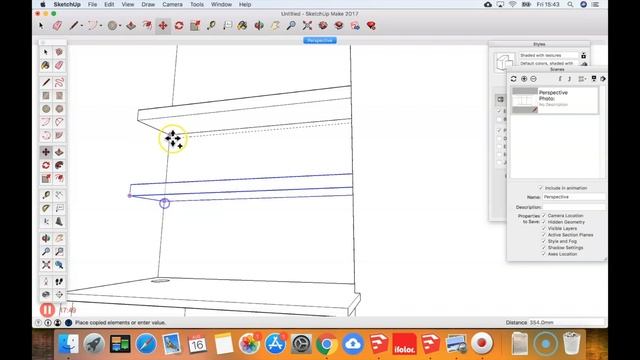Click Zoom Extents in top toolbar
Viewport: 640px width, 360px height.
point(307,26)
